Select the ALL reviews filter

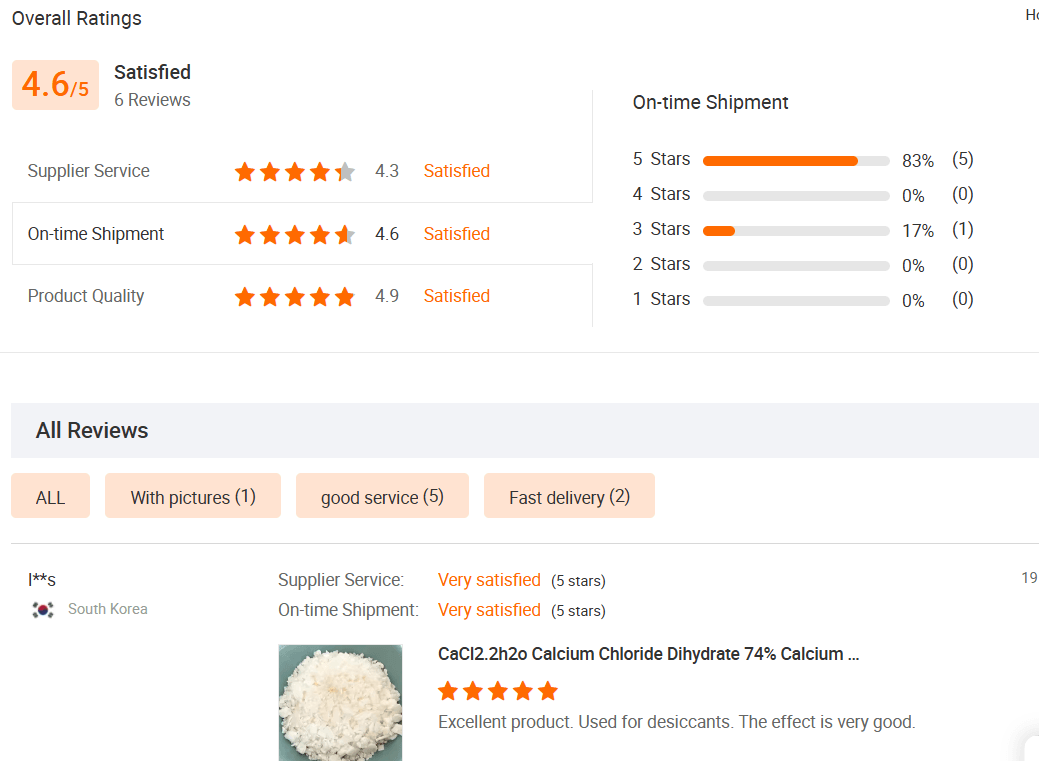click(50, 497)
